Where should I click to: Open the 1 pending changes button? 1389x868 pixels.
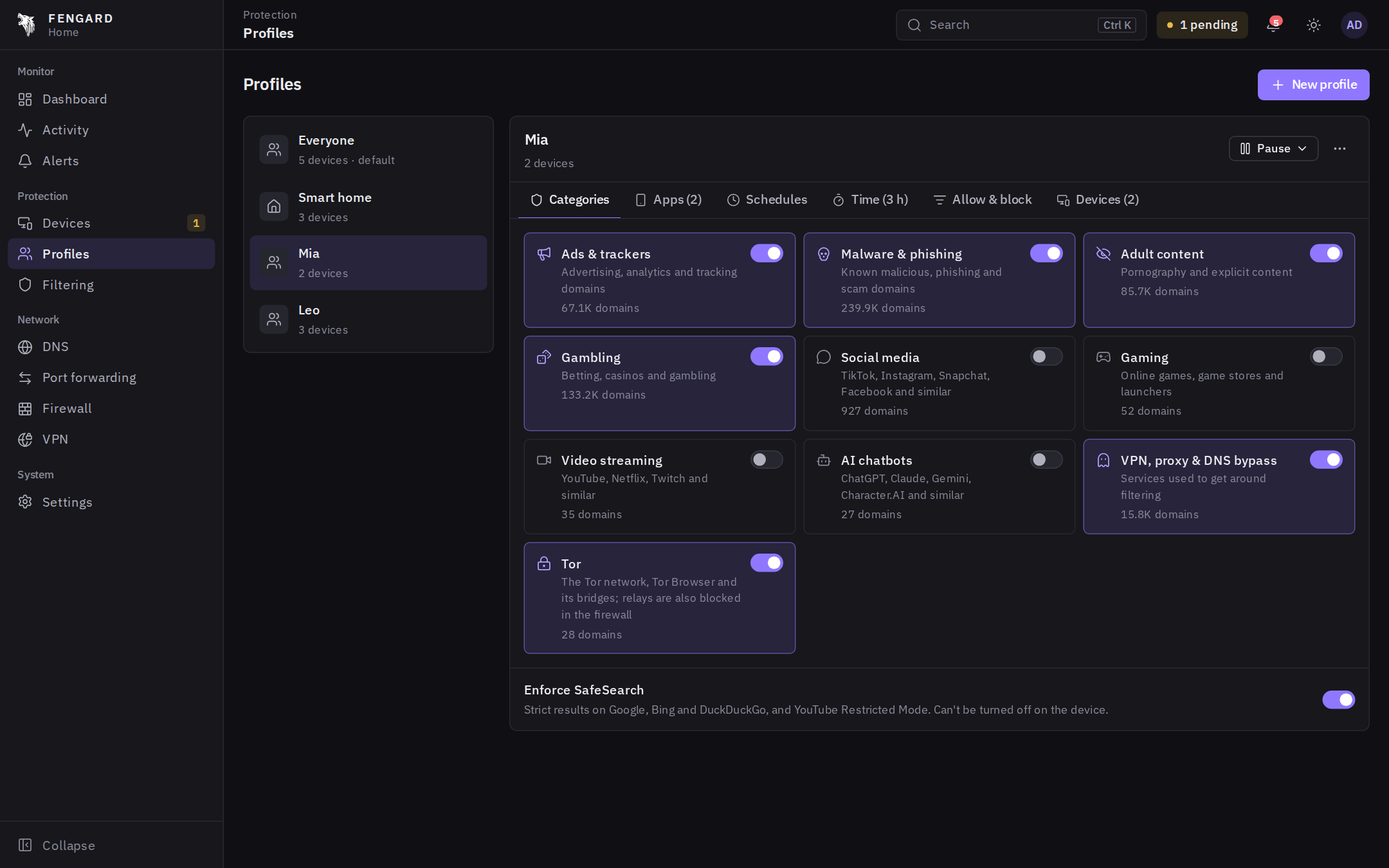click(x=1202, y=25)
